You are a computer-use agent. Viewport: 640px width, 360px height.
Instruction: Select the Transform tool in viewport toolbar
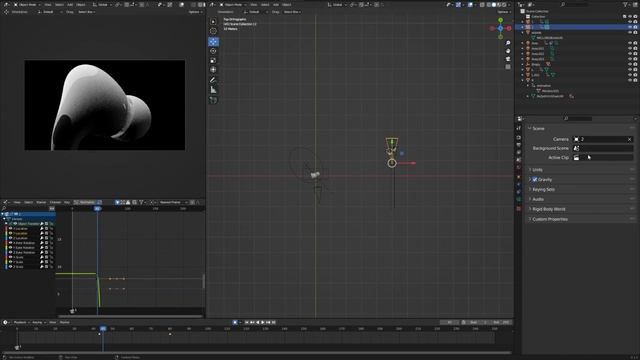(213, 70)
